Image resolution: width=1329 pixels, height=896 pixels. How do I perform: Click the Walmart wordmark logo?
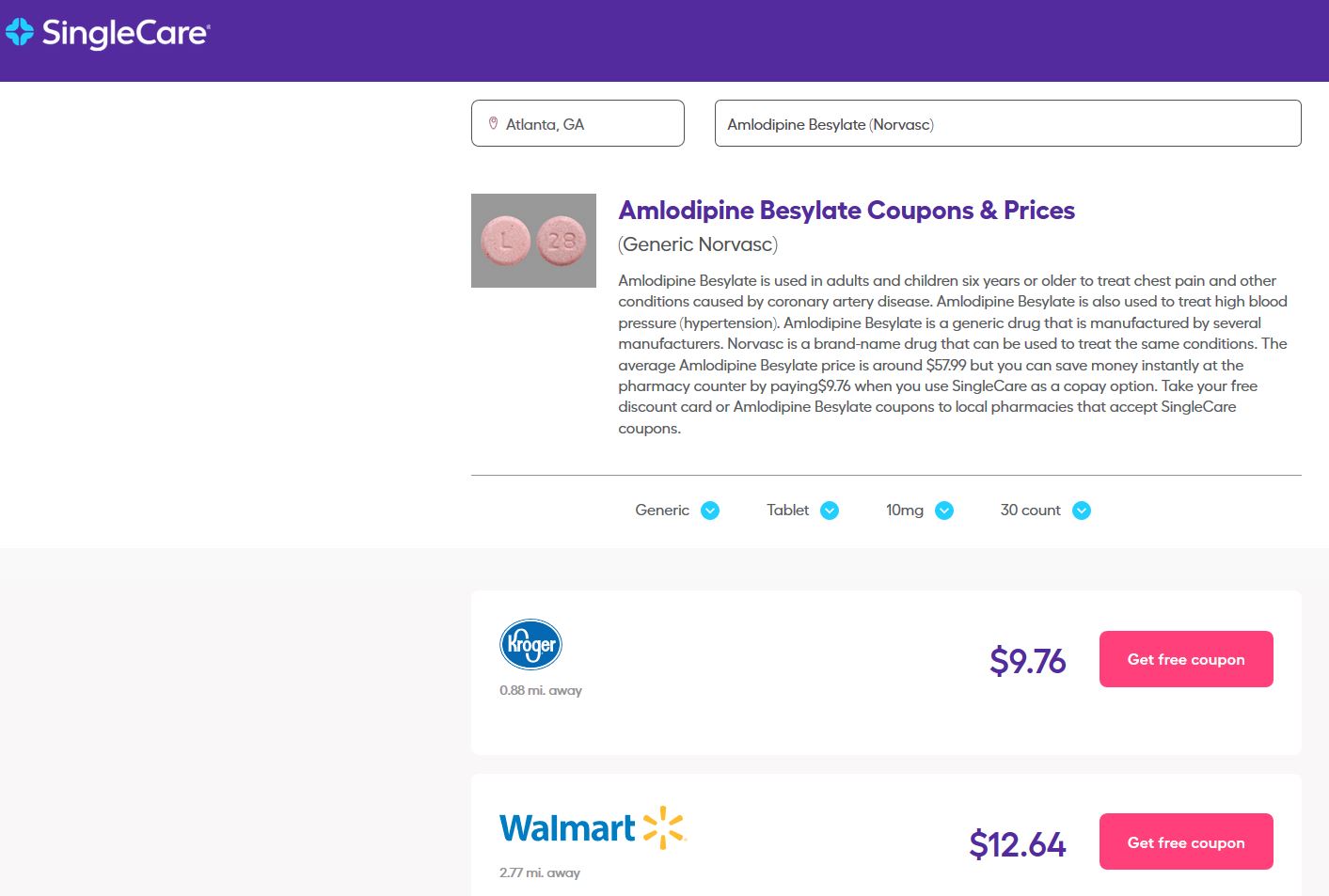point(567,828)
